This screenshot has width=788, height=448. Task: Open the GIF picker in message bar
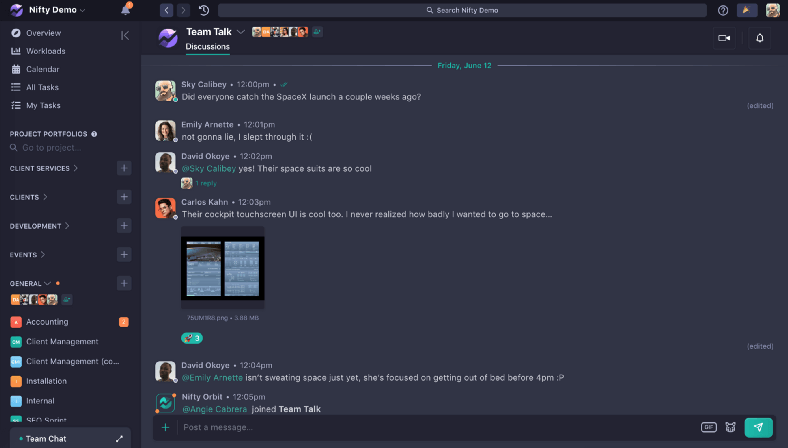709,427
